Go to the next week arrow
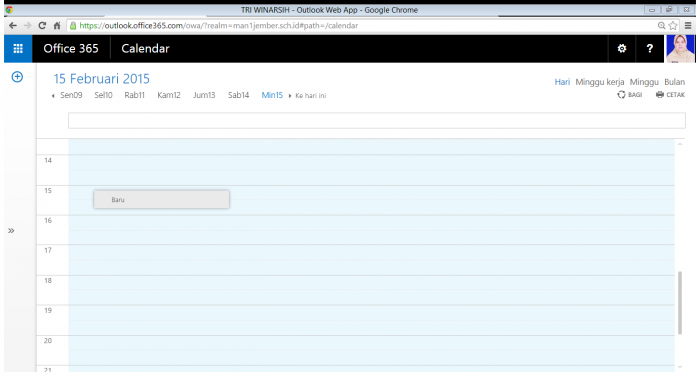 point(290,96)
